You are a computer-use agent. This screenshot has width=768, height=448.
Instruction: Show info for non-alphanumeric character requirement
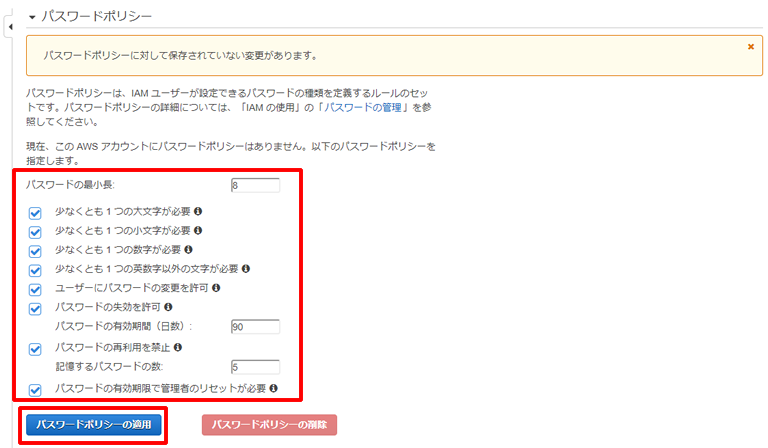click(246, 268)
